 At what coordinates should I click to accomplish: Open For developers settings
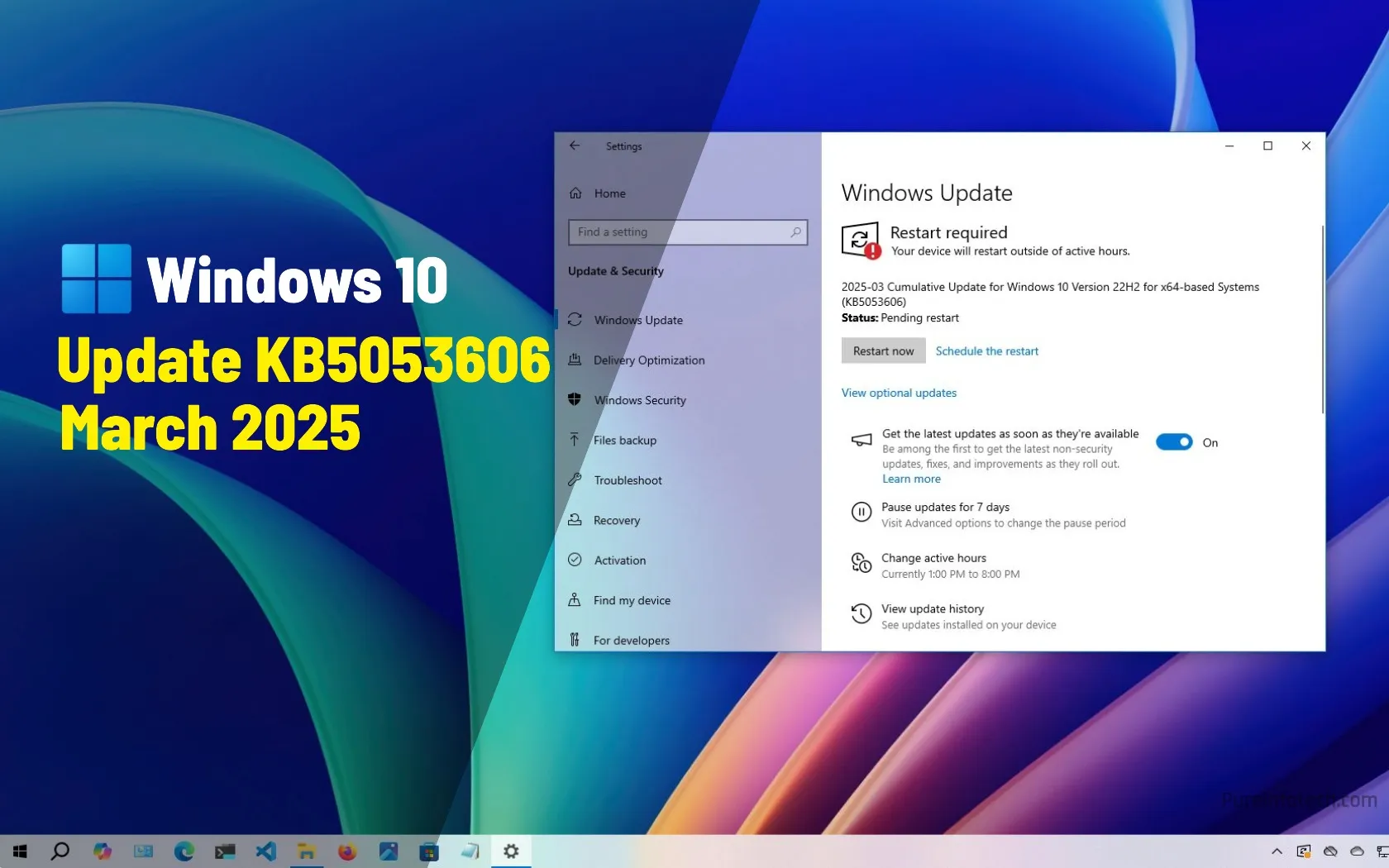(631, 641)
